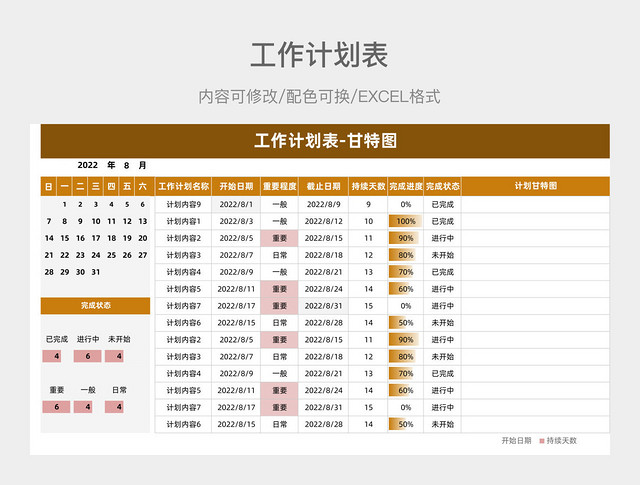Select calendar date 1

[x=64, y=205]
